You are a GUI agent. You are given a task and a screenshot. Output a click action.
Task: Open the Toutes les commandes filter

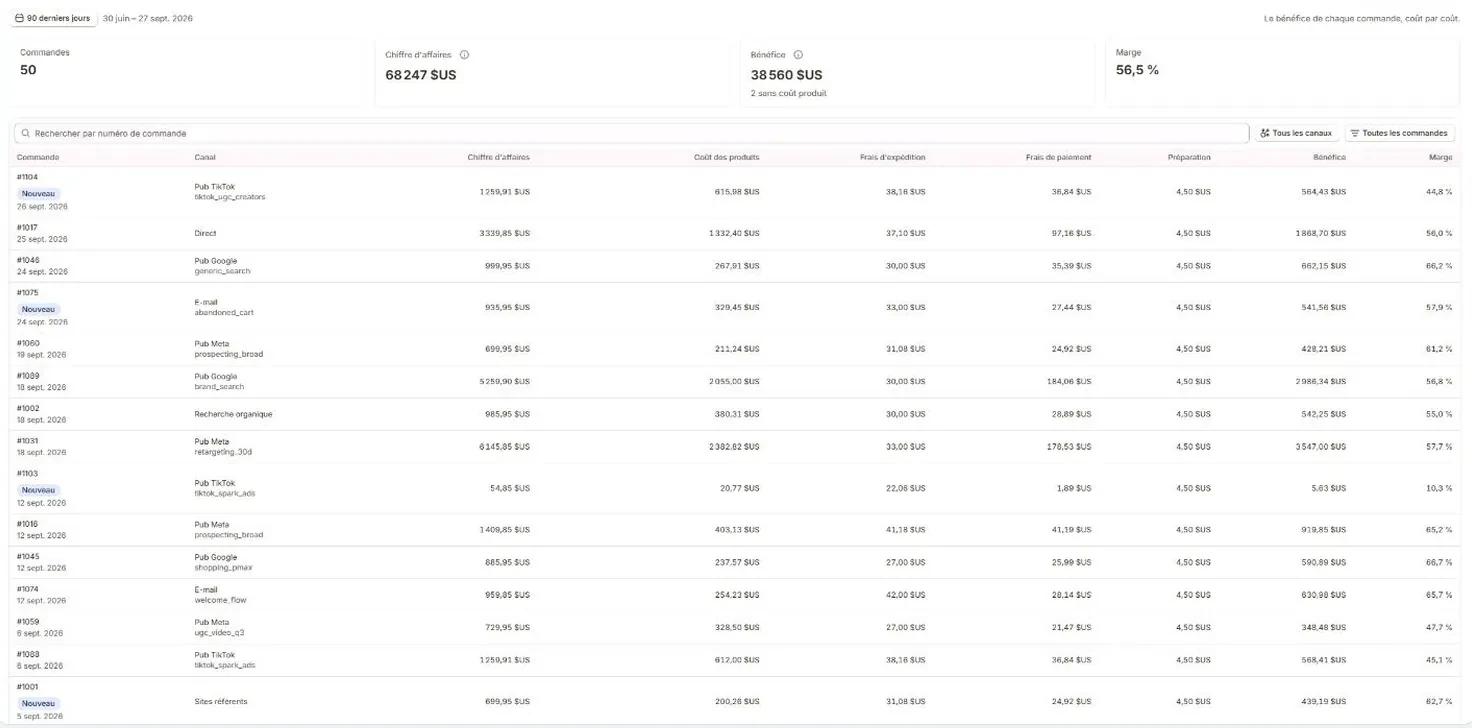coord(1399,133)
